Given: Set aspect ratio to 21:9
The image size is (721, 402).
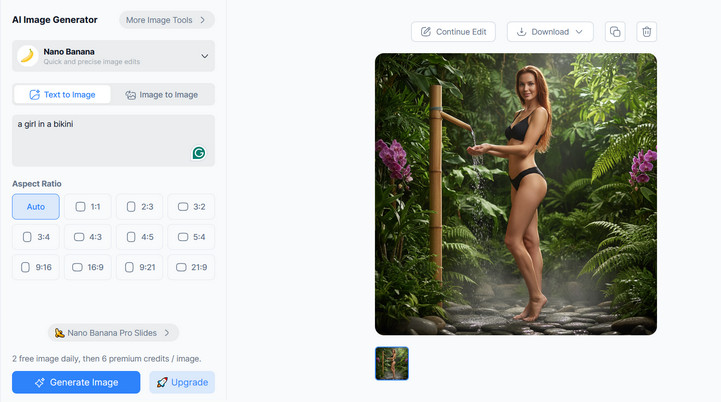Looking at the screenshot, I should click(x=191, y=267).
